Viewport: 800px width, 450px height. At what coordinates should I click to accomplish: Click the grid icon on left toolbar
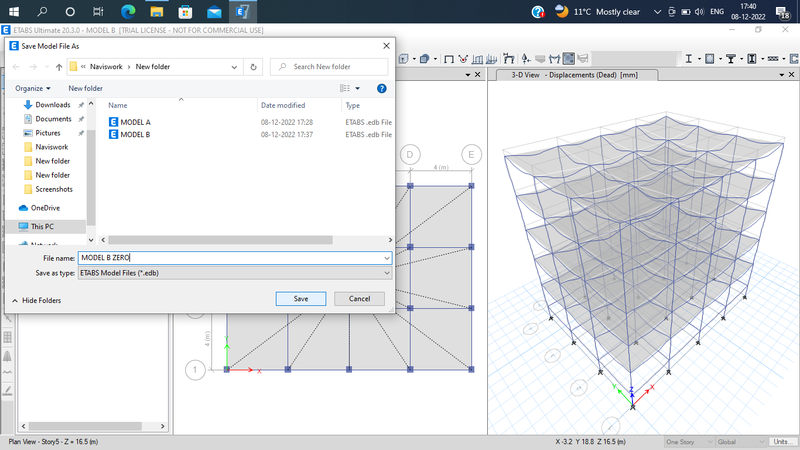tap(8, 337)
